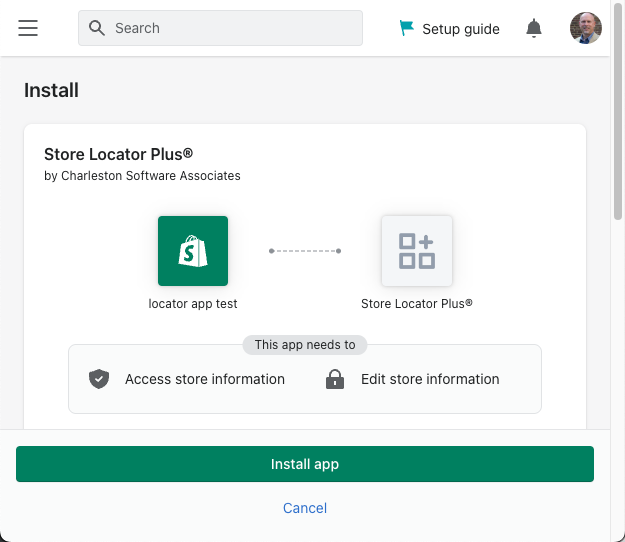Click the Charleston Software Associates developer name
The height and width of the screenshot is (542, 625).
pos(151,176)
